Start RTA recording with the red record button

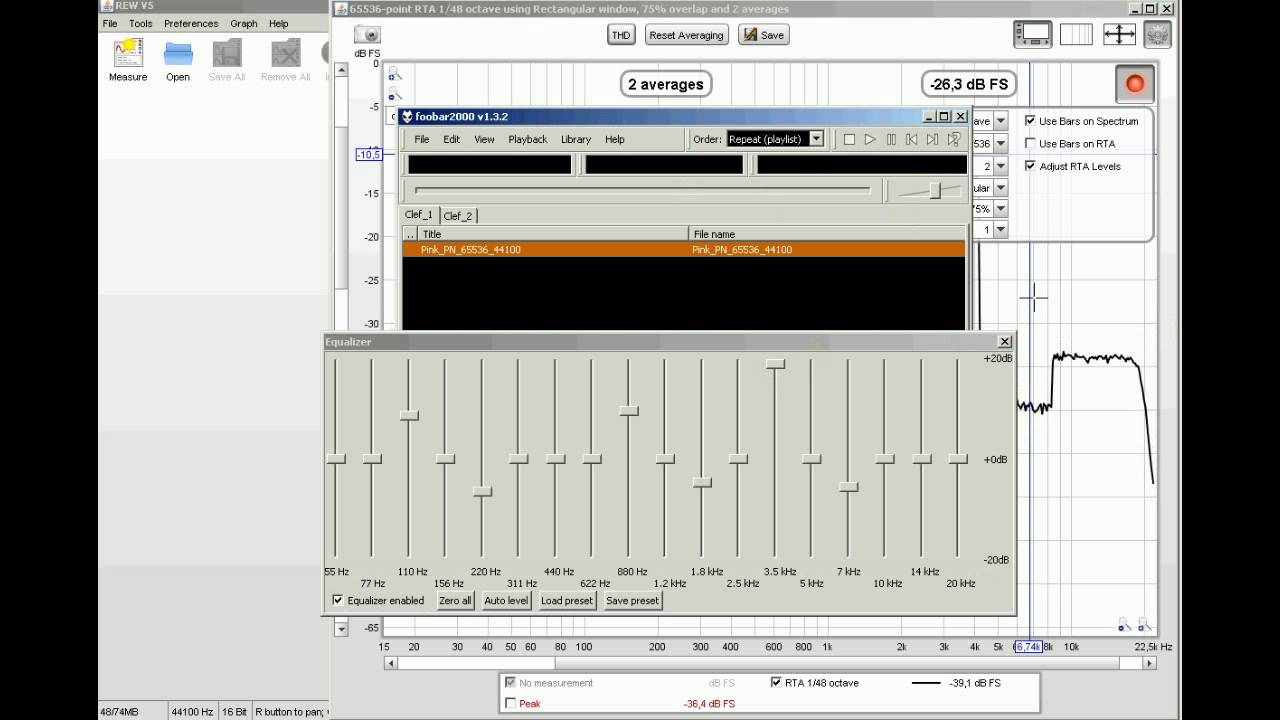(1135, 84)
